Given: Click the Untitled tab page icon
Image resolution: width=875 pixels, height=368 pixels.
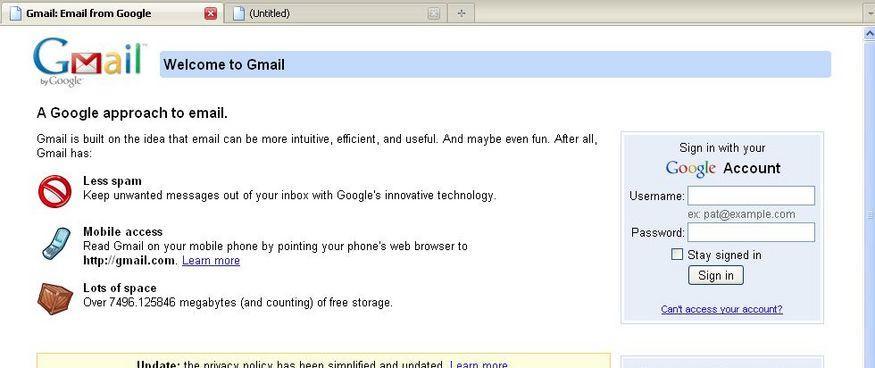Looking at the screenshot, I should (x=238, y=13).
